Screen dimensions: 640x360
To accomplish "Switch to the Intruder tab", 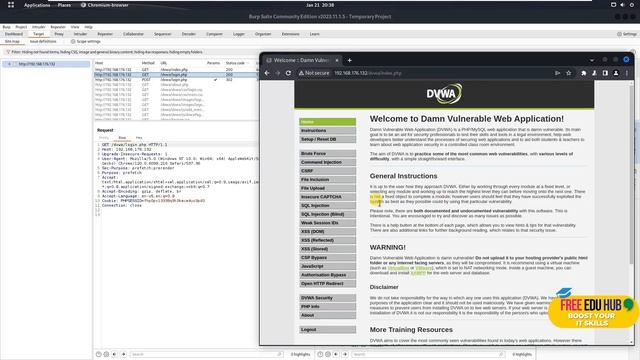I will [x=80, y=34].
